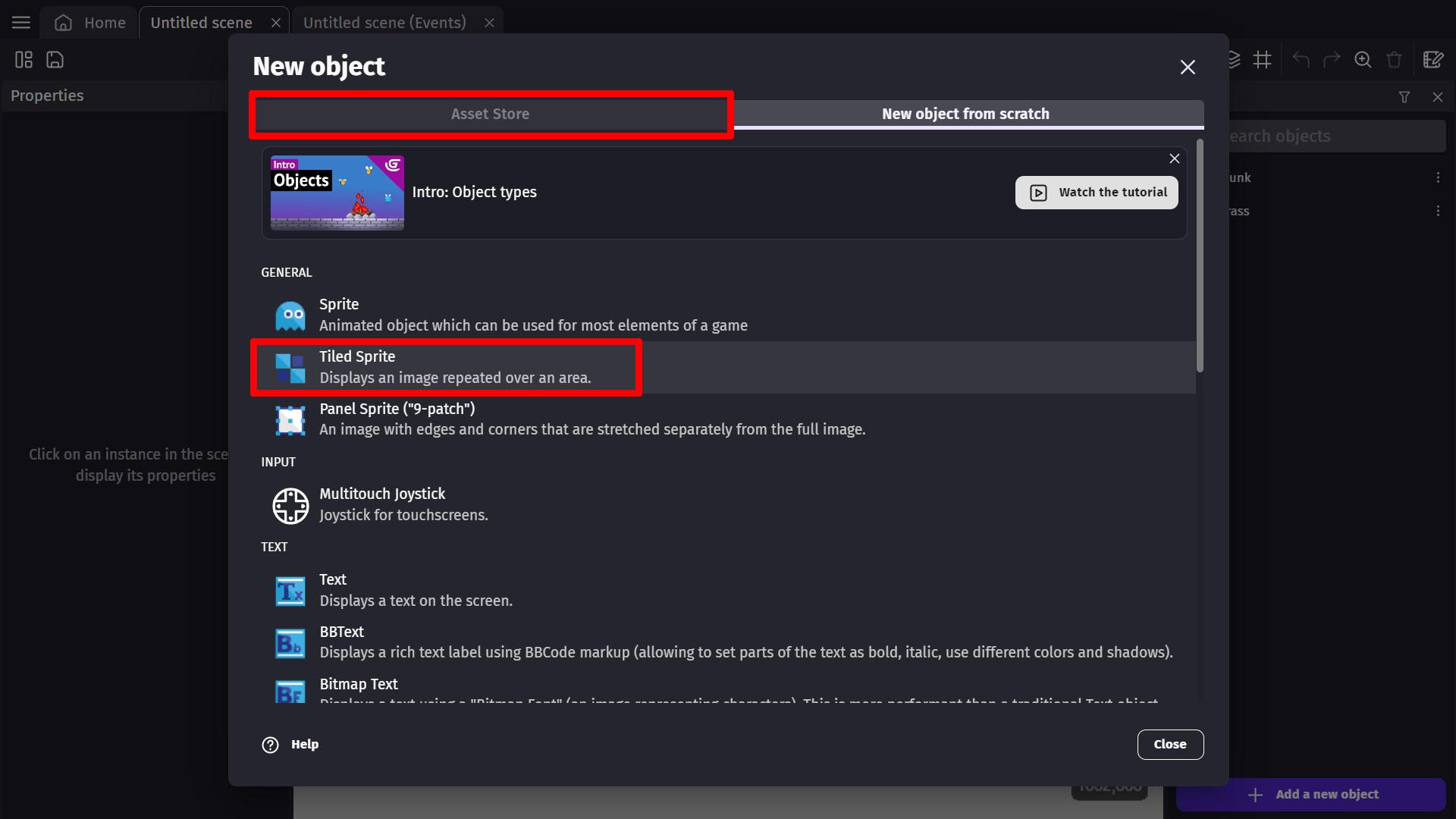Click the Close button
Image resolution: width=1456 pixels, height=819 pixels.
[x=1170, y=744]
